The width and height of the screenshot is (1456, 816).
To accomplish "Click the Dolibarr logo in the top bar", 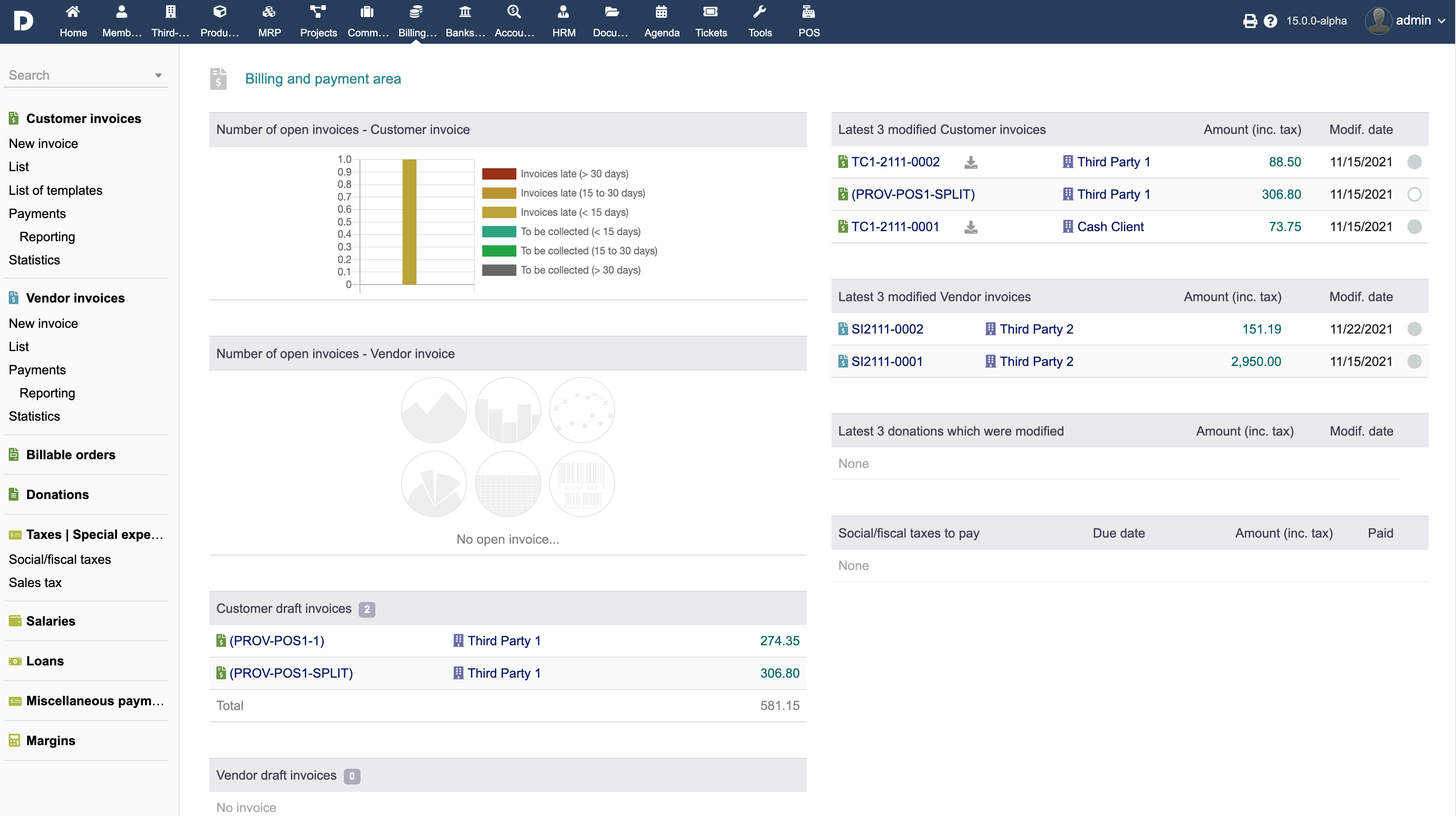I will coord(23,21).
